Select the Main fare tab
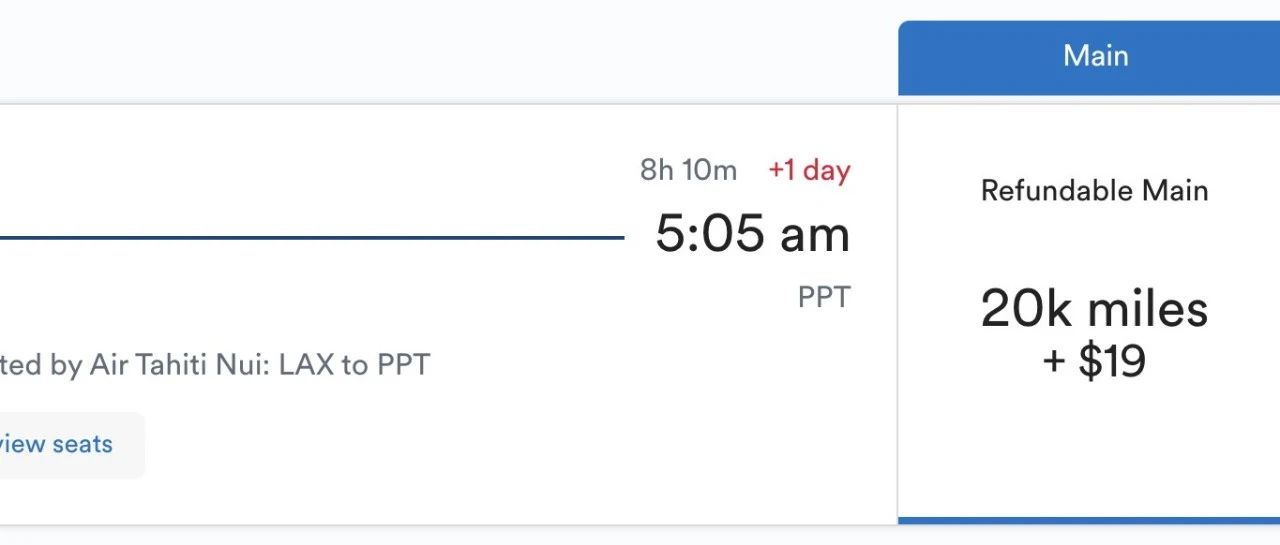The height and width of the screenshot is (545, 1280). click(1095, 56)
